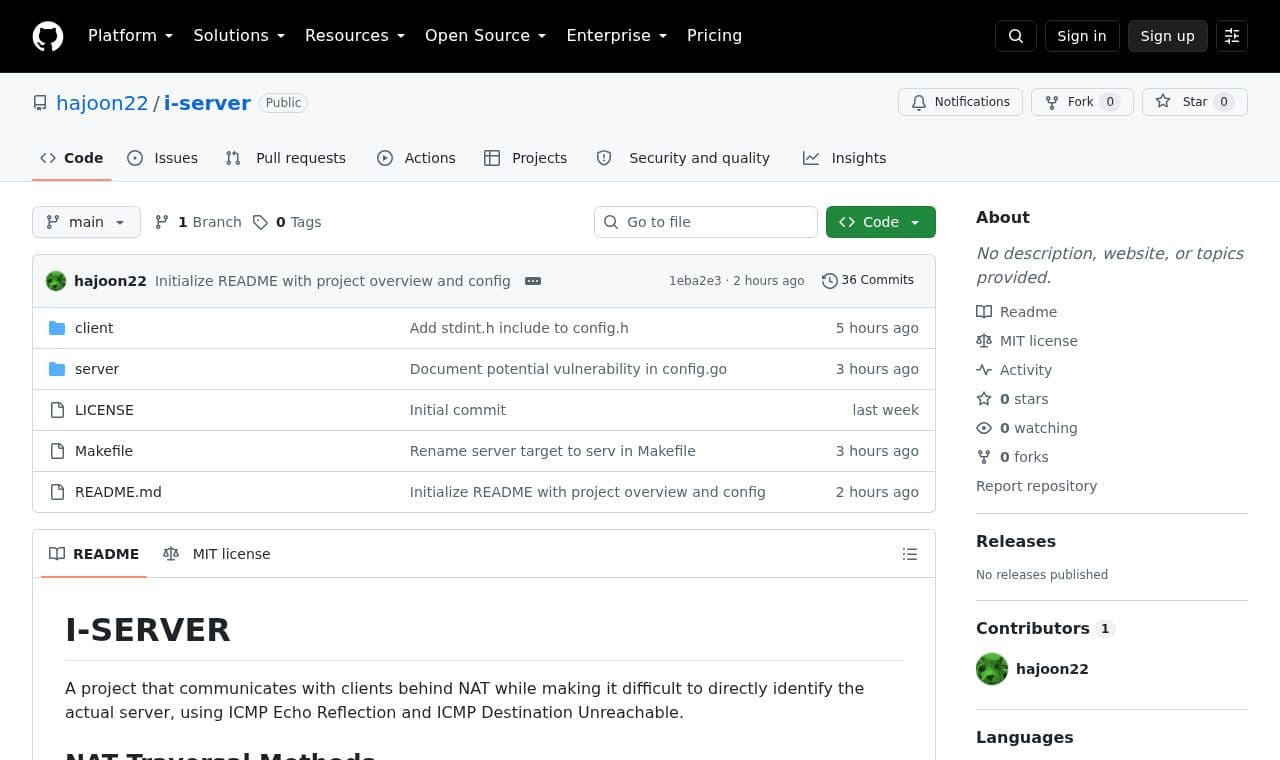This screenshot has width=1280, height=760.
Task: Click the search magnifier icon
Action: [x=1016, y=36]
